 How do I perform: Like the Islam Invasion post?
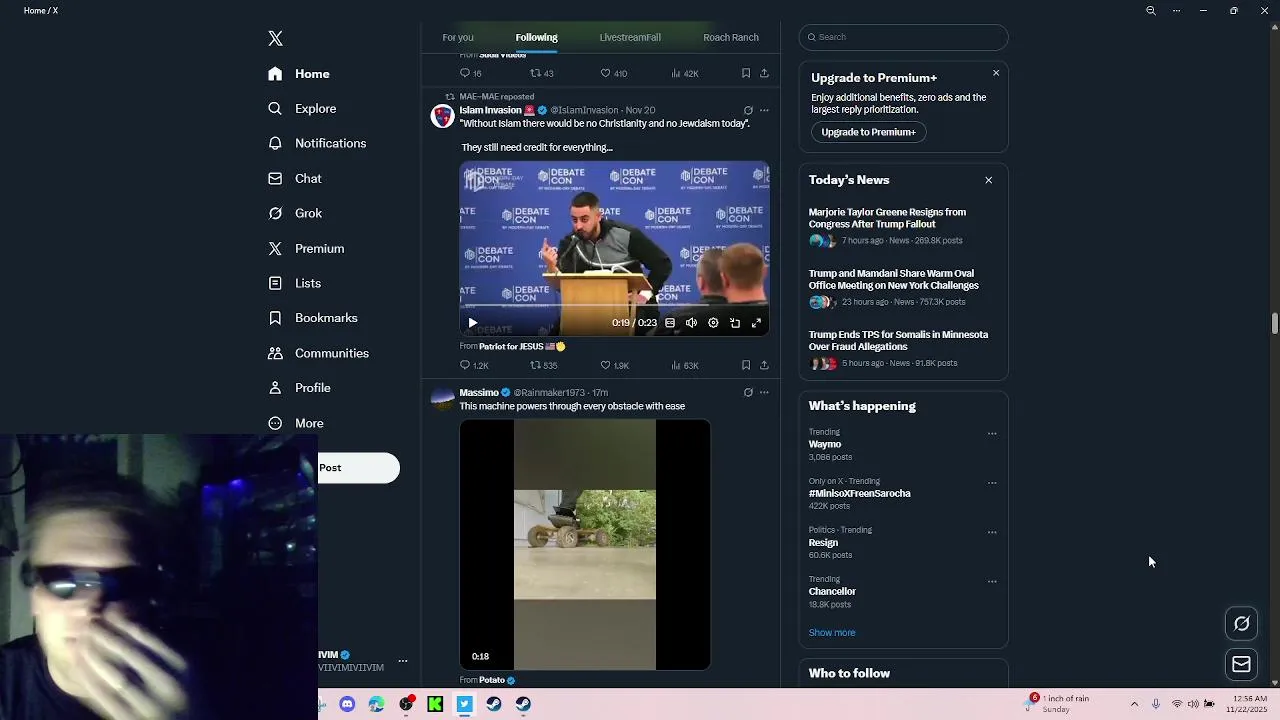pyautogui.click(x=614, y=366)
